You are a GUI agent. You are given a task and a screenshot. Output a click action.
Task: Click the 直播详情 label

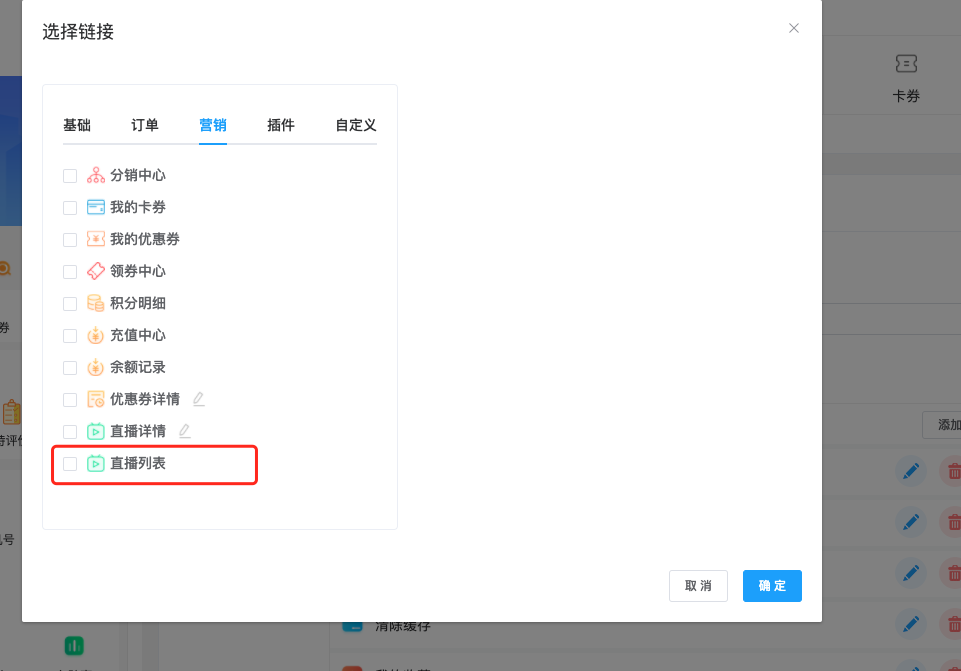138,431
